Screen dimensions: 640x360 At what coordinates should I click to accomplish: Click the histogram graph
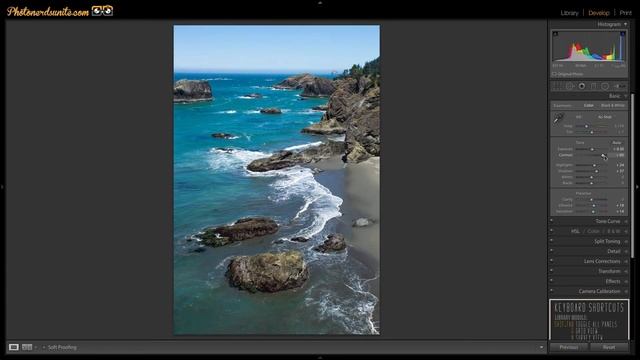point(589,46)
